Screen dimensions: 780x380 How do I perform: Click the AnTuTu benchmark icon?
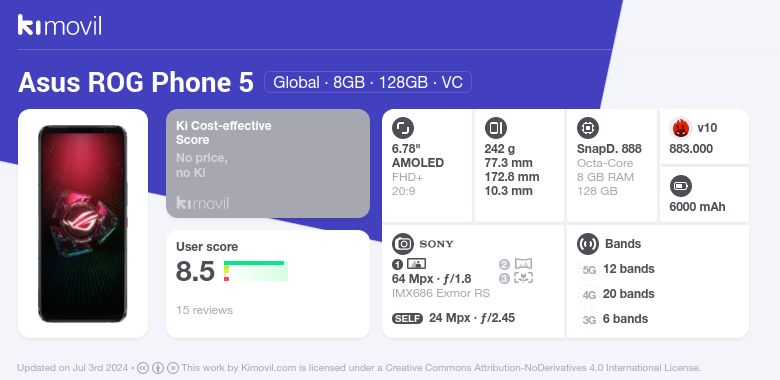click(681, 128)
